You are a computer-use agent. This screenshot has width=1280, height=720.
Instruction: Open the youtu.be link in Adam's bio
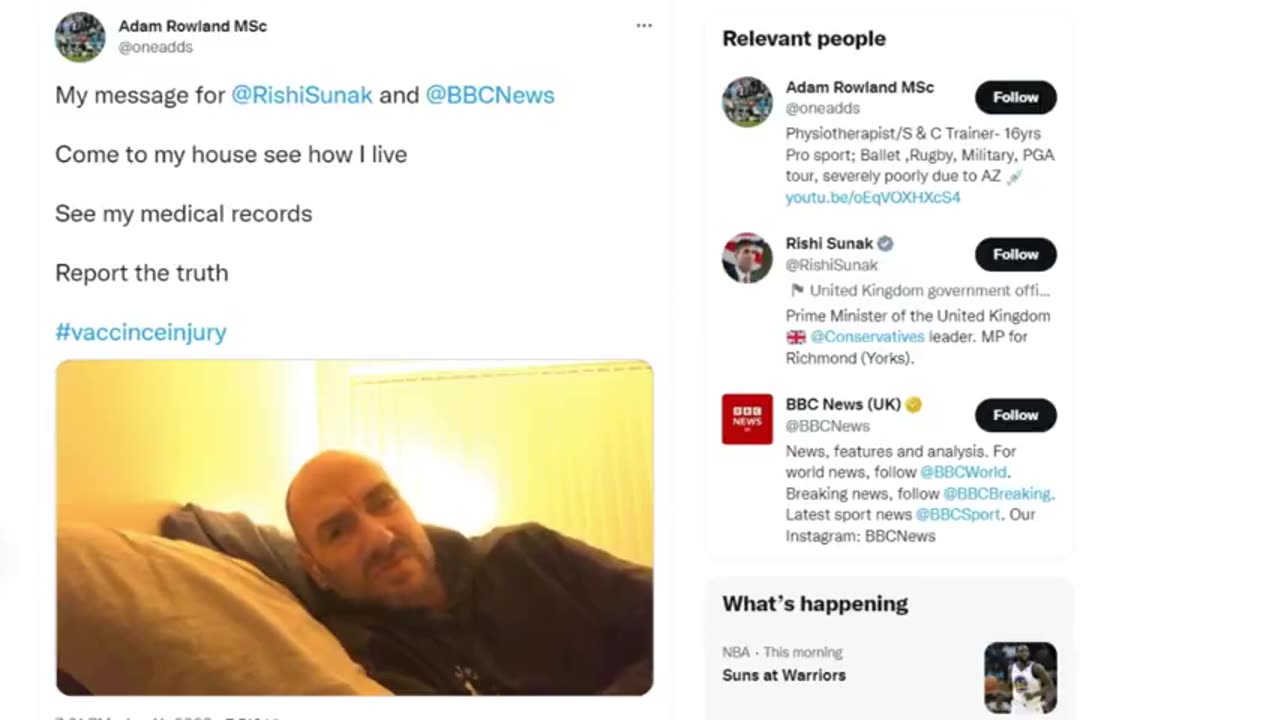click(x=873, y=197)
